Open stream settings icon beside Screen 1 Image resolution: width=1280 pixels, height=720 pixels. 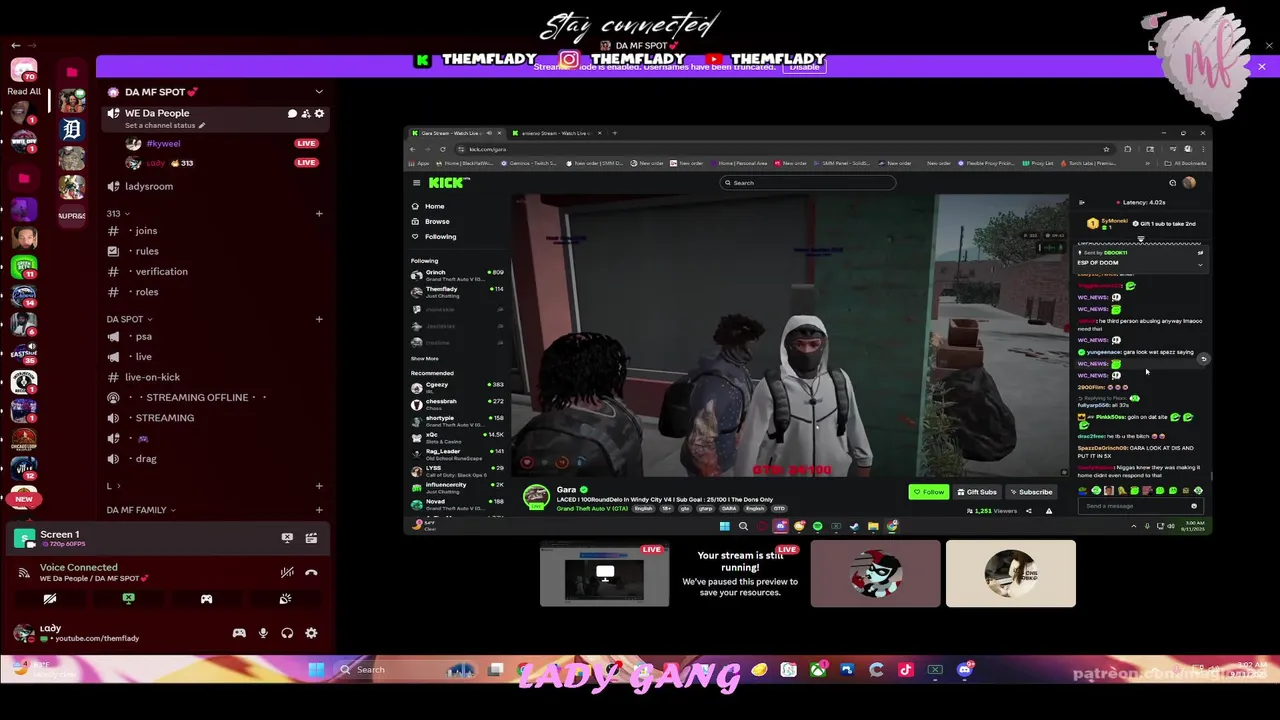point(311,538)
